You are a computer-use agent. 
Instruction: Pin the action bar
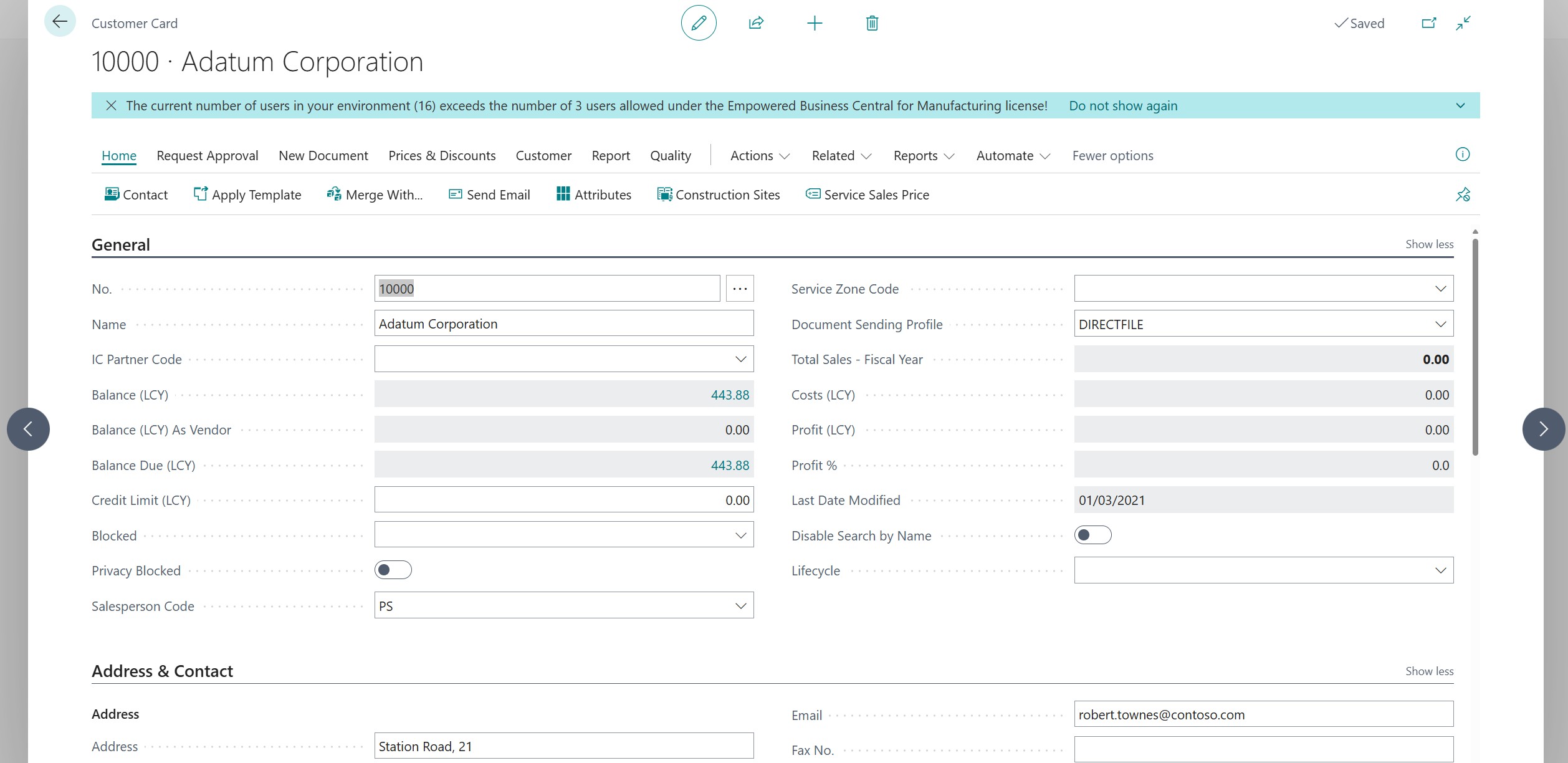(x=1463, y=194)
